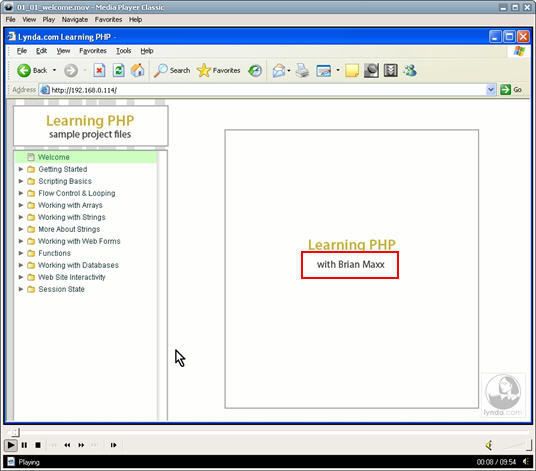Open the browser Tools menu
536x471 pixels.
[123, 51]
